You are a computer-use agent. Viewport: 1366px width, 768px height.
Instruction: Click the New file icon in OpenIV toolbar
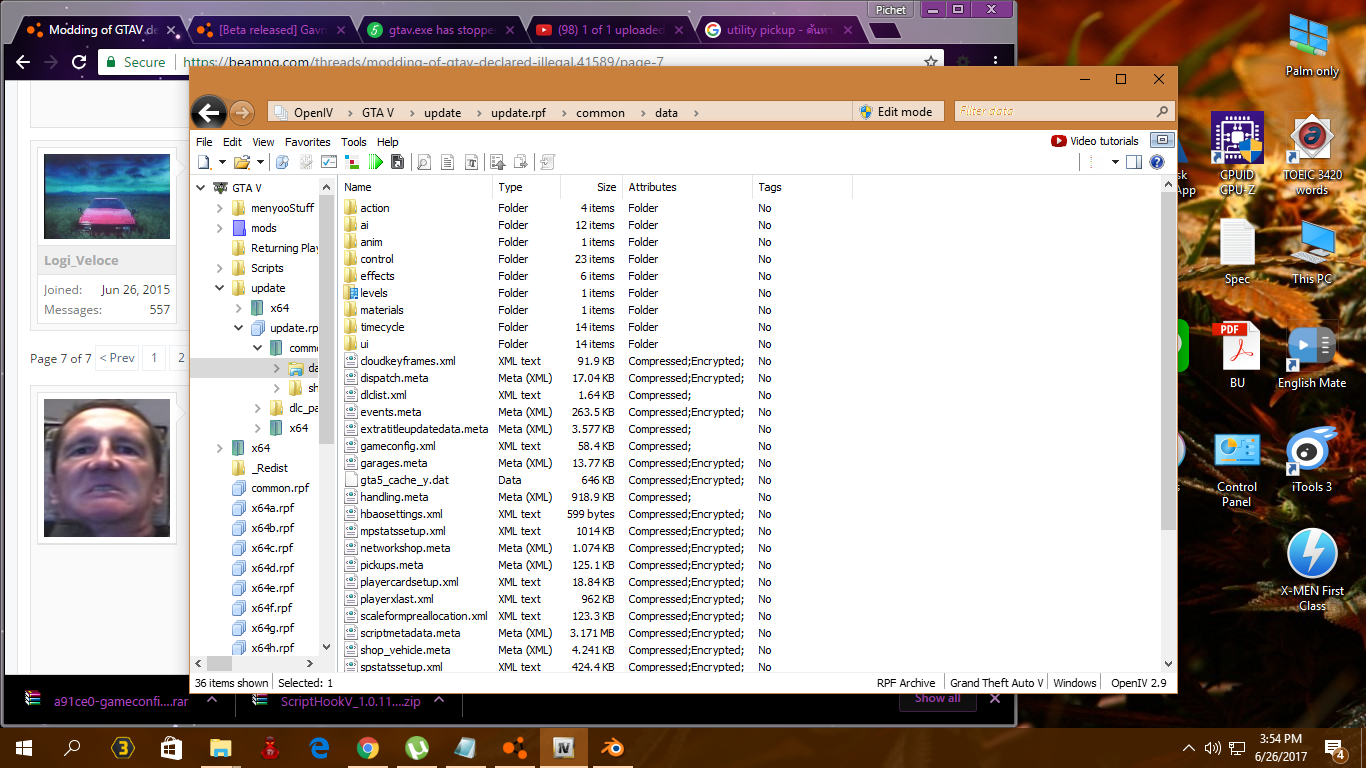[x=204, y=162]
